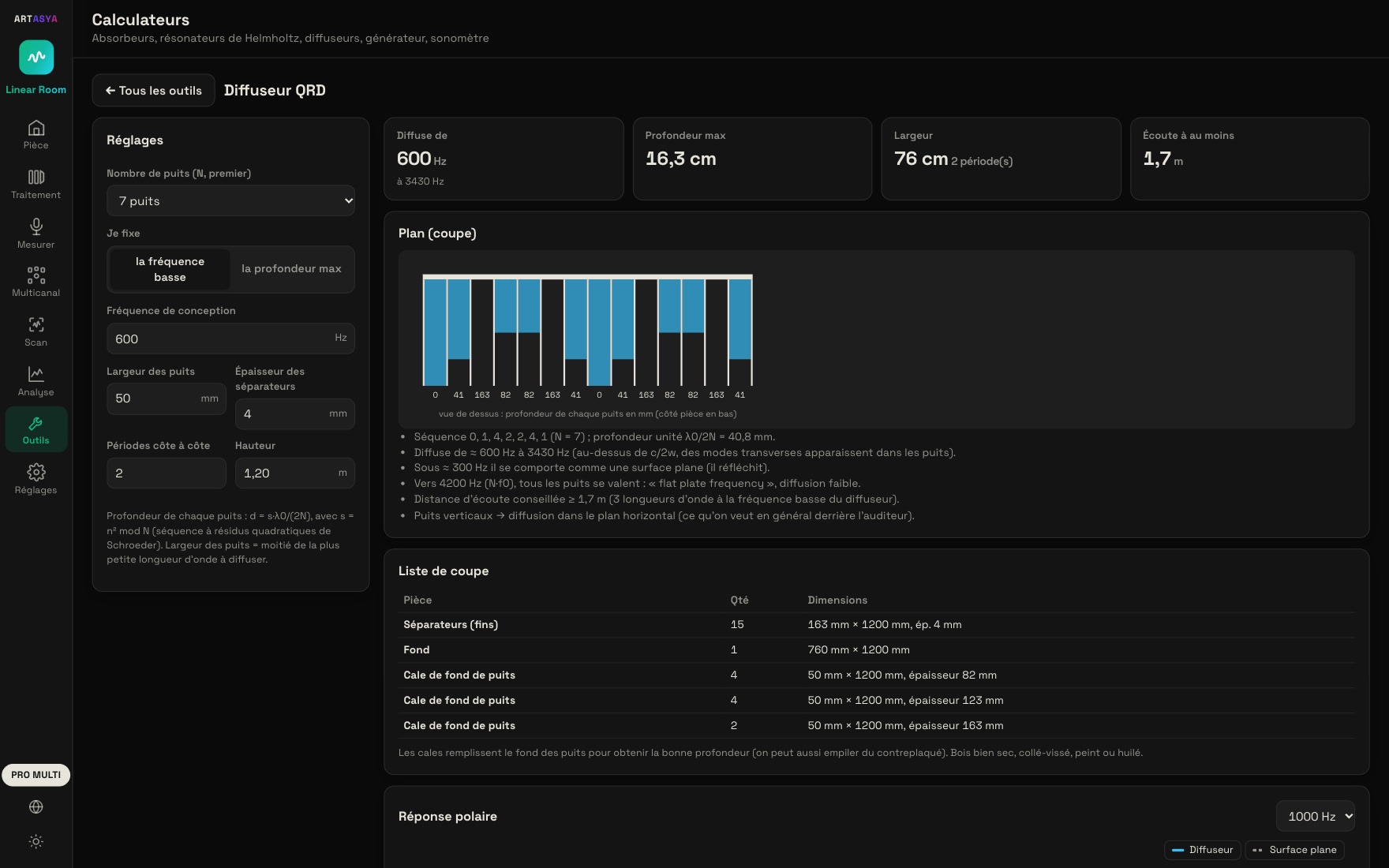This screenshot has height=868, width=1389.
Task: Open the "7 puits" well count dropdown
Action: [x=230, y=200]
